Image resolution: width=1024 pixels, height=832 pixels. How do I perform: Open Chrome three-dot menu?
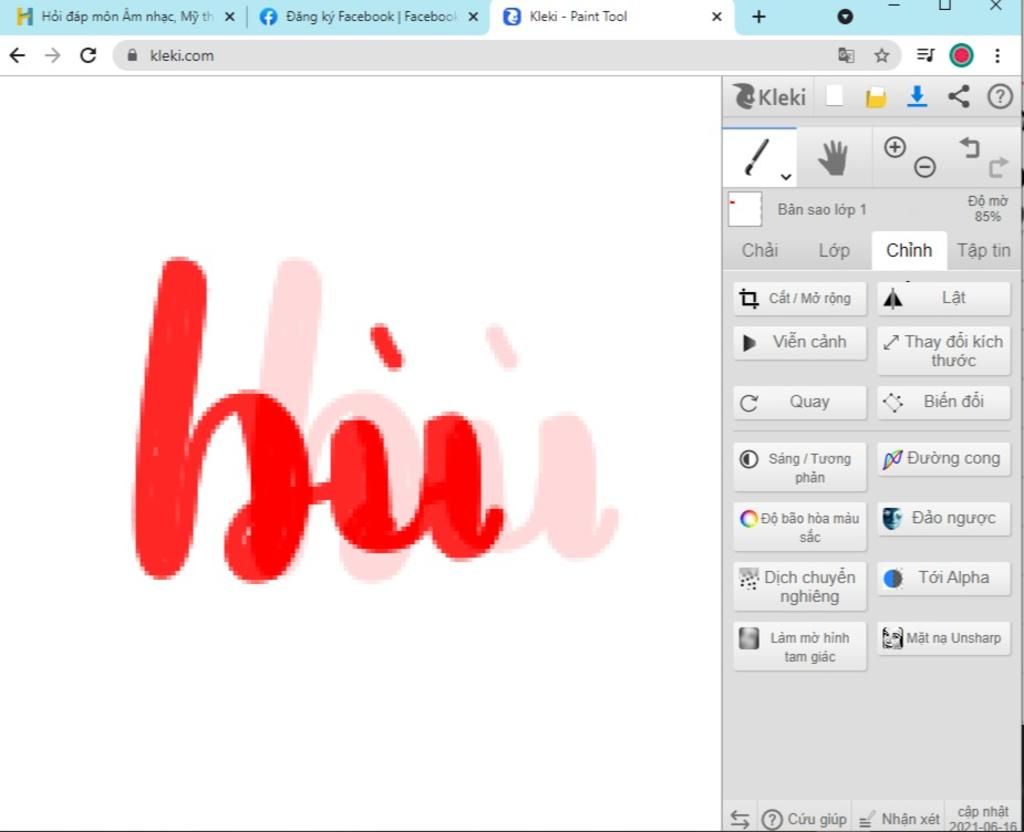[997, 56]
